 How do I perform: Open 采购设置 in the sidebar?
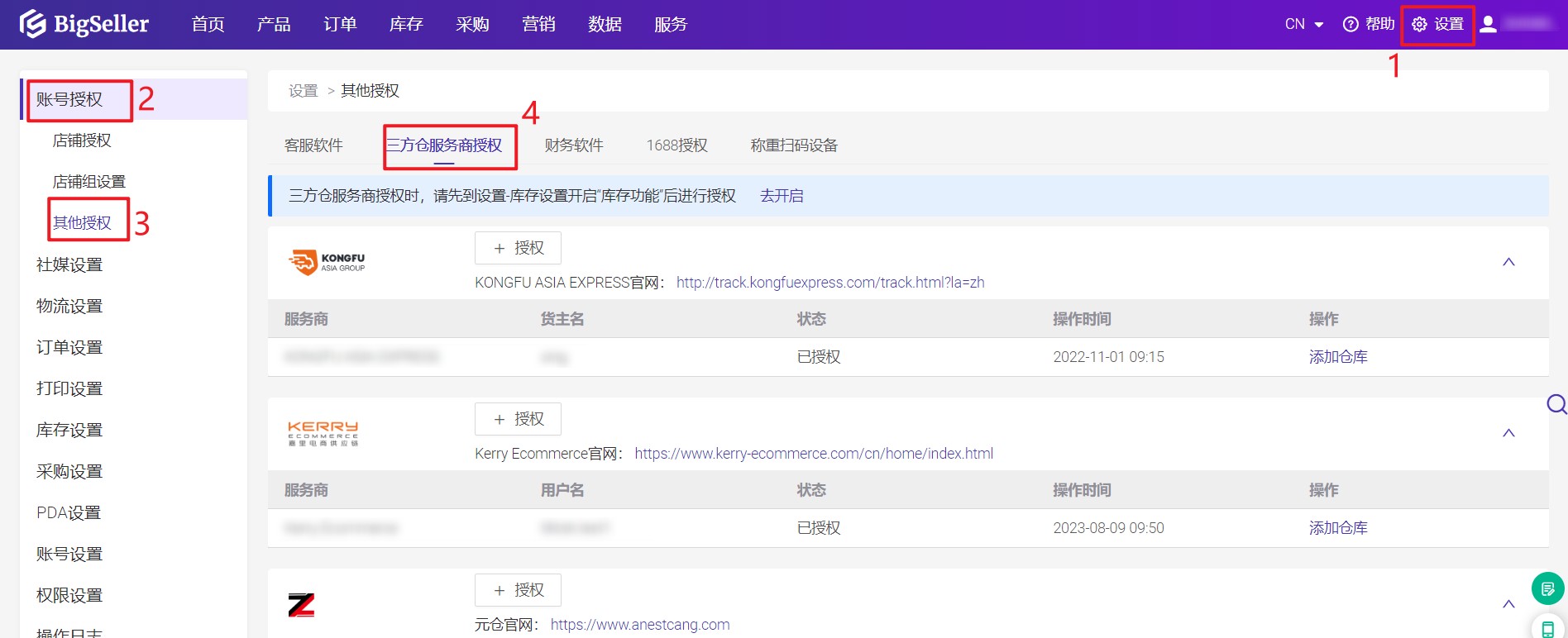coord(69,471)
